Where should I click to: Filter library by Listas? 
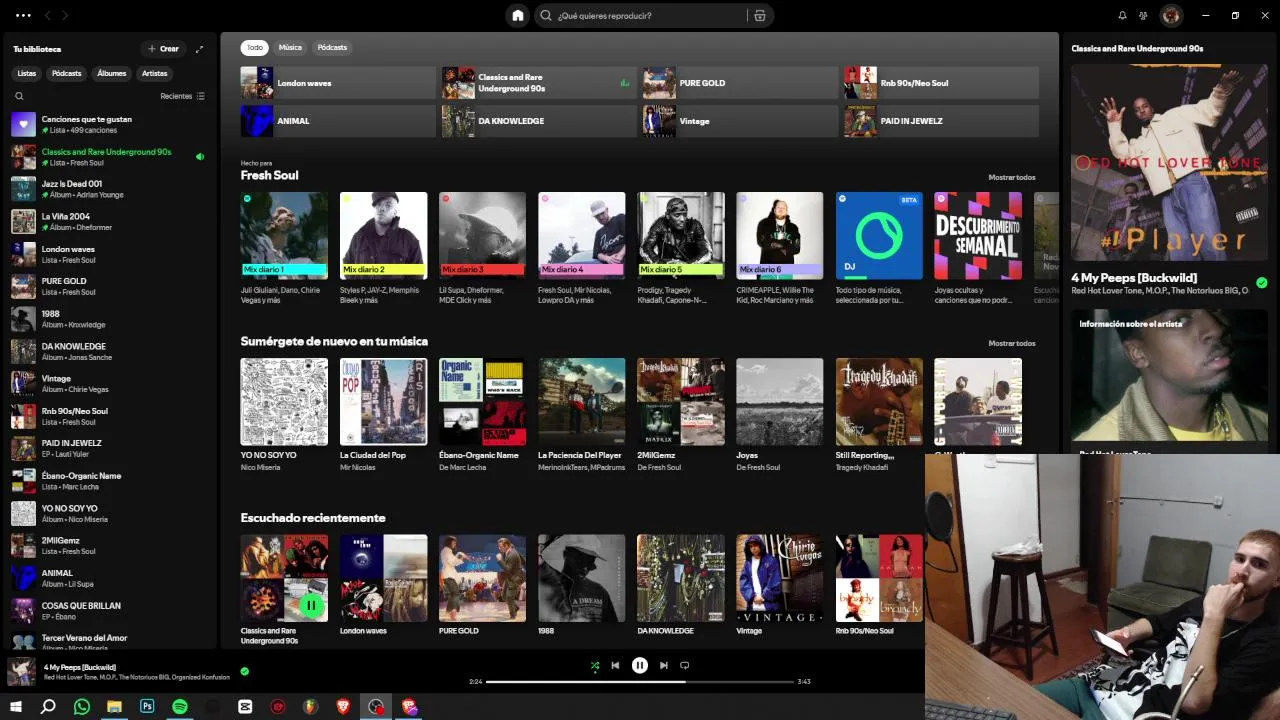pyautogui.click(x=27, y=73)
